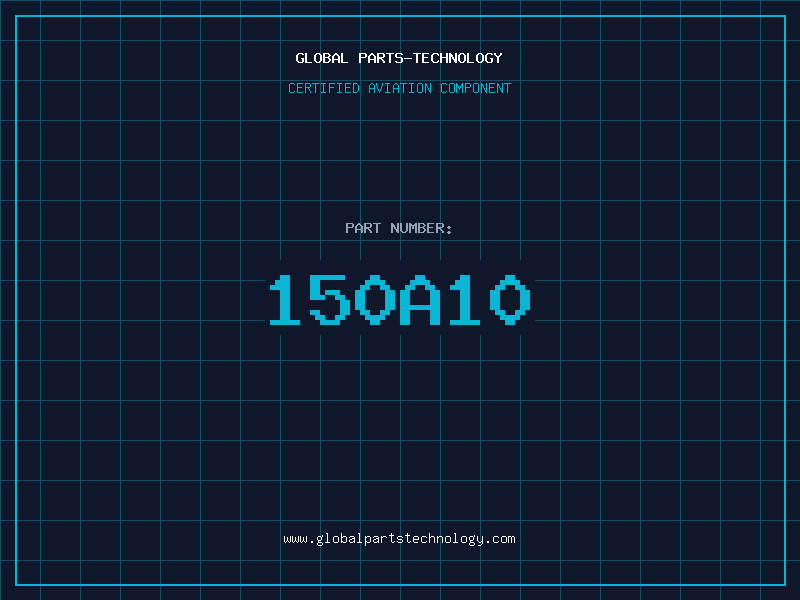Click the word GLOBAL in the title
Viewport: 800px width, 600px height.
pyautogui.click(x=321, y=58)
